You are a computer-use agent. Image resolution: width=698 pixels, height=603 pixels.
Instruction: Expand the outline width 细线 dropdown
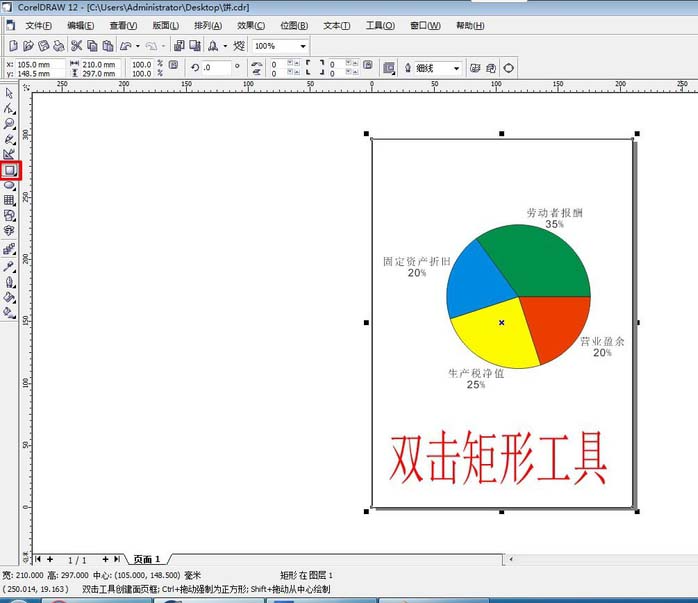point(456,68)
